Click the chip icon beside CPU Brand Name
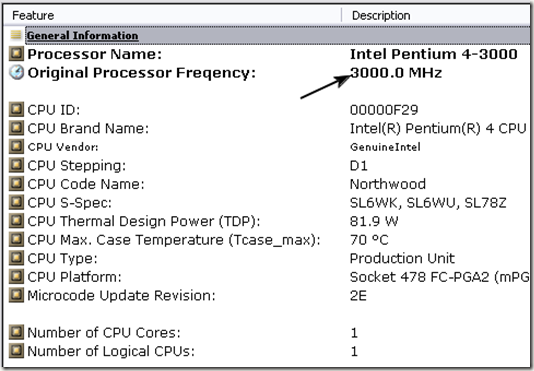Image resolution: width=534 pixels, height=371 pixels. click(16, 128)
